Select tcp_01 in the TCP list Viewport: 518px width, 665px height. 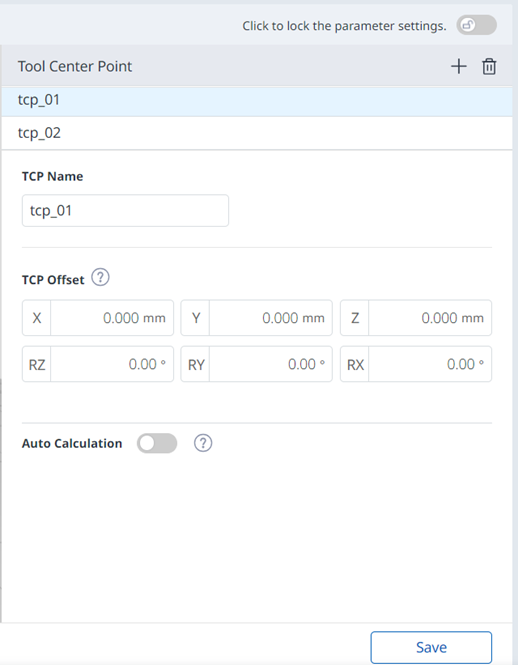pos(257,100)
